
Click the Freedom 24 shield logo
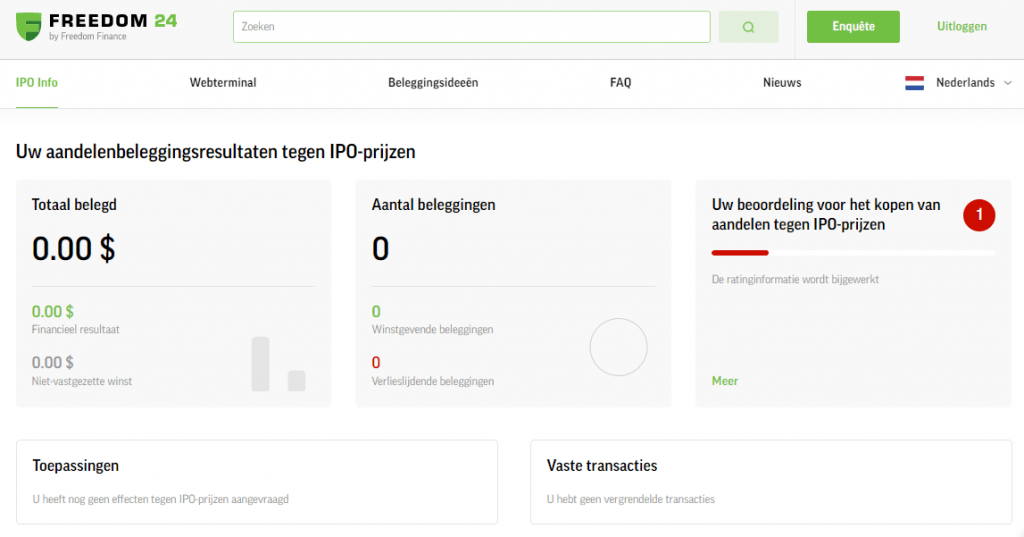pyautogui.click(x=29, y=26)
